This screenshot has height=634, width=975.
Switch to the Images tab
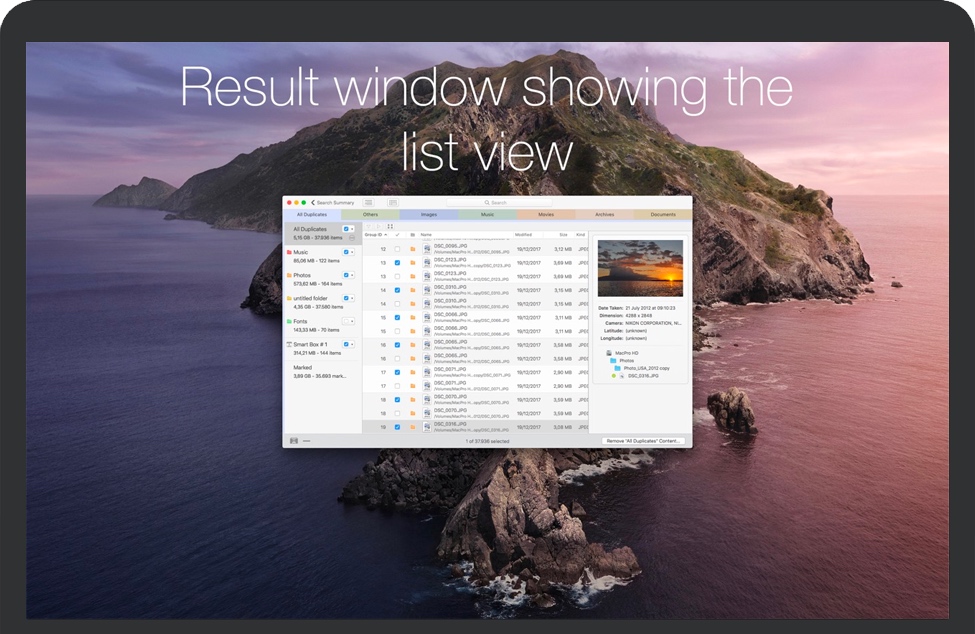tap(429, 214)
